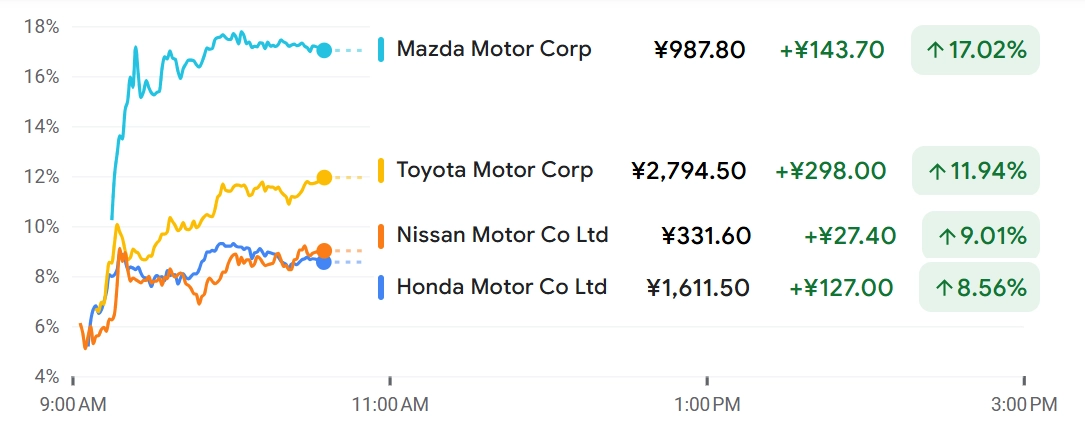Click the Nissan orange end-of-line dot
Viewport: 1085px width, 427px height.
pos(324,251)
